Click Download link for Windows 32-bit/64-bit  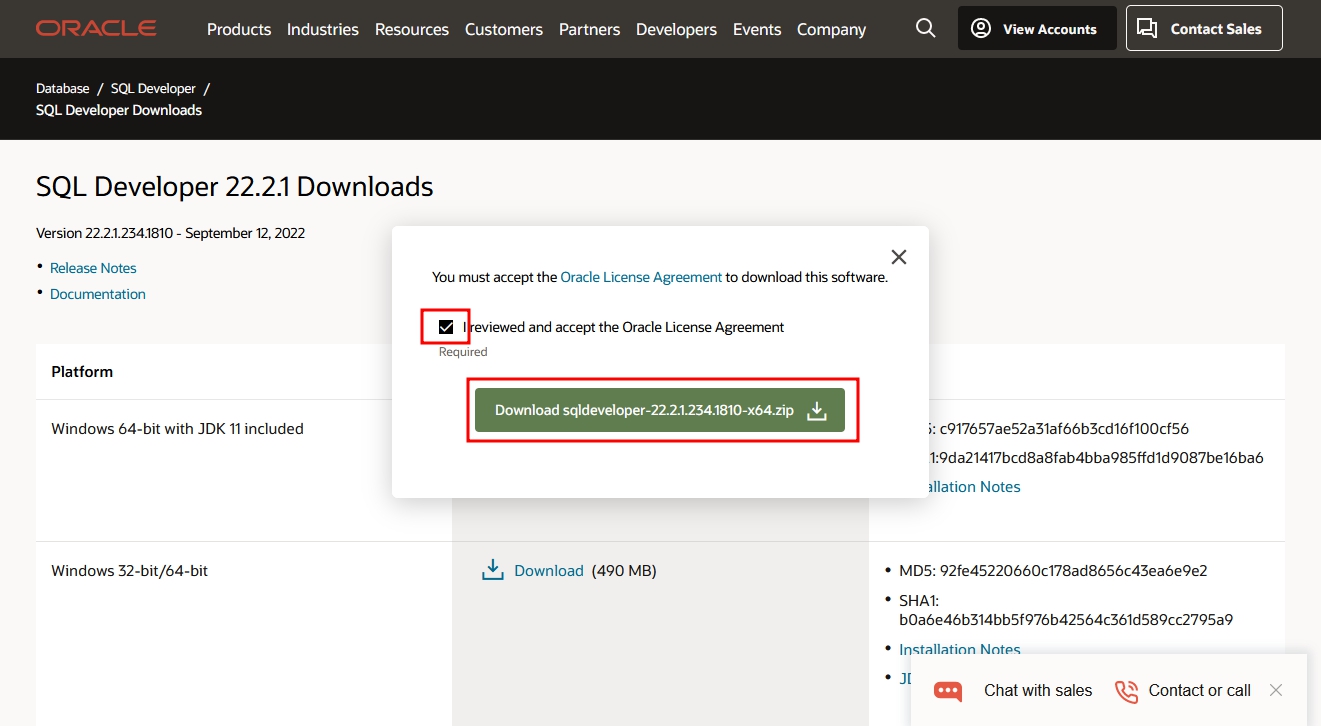click(549, 571)
